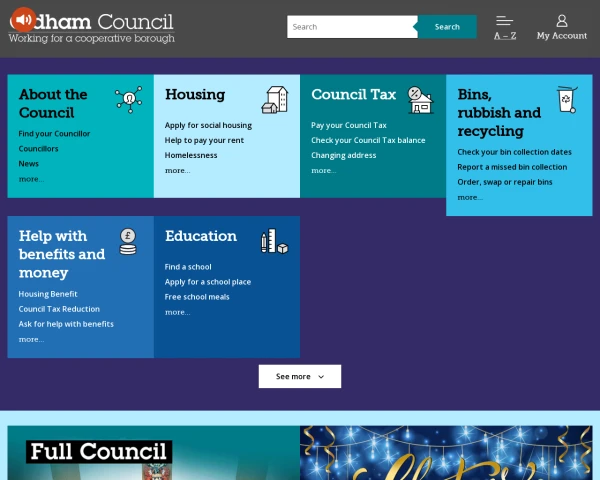Open Help with benefits and money heading
This screenshot has width=600, height=480.
click(x=62, y=254)
